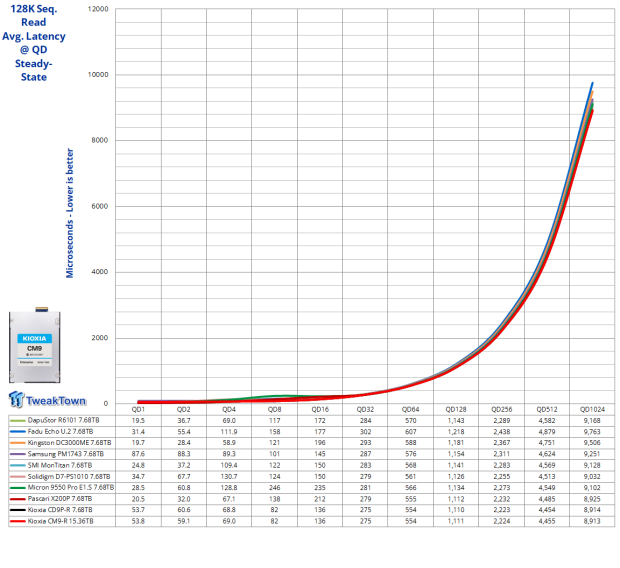Click the '12000' y-axis value

point(98,9)
